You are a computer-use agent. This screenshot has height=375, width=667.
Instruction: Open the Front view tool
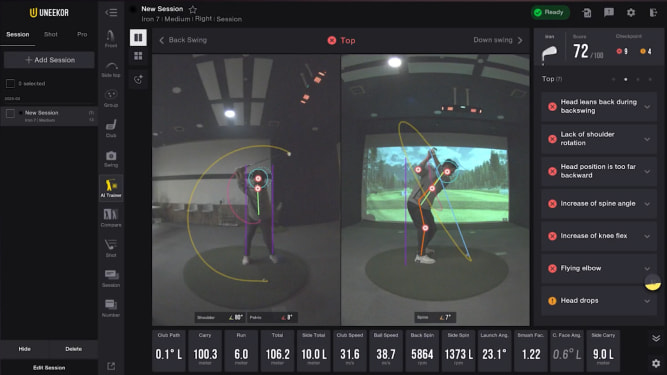111,38
